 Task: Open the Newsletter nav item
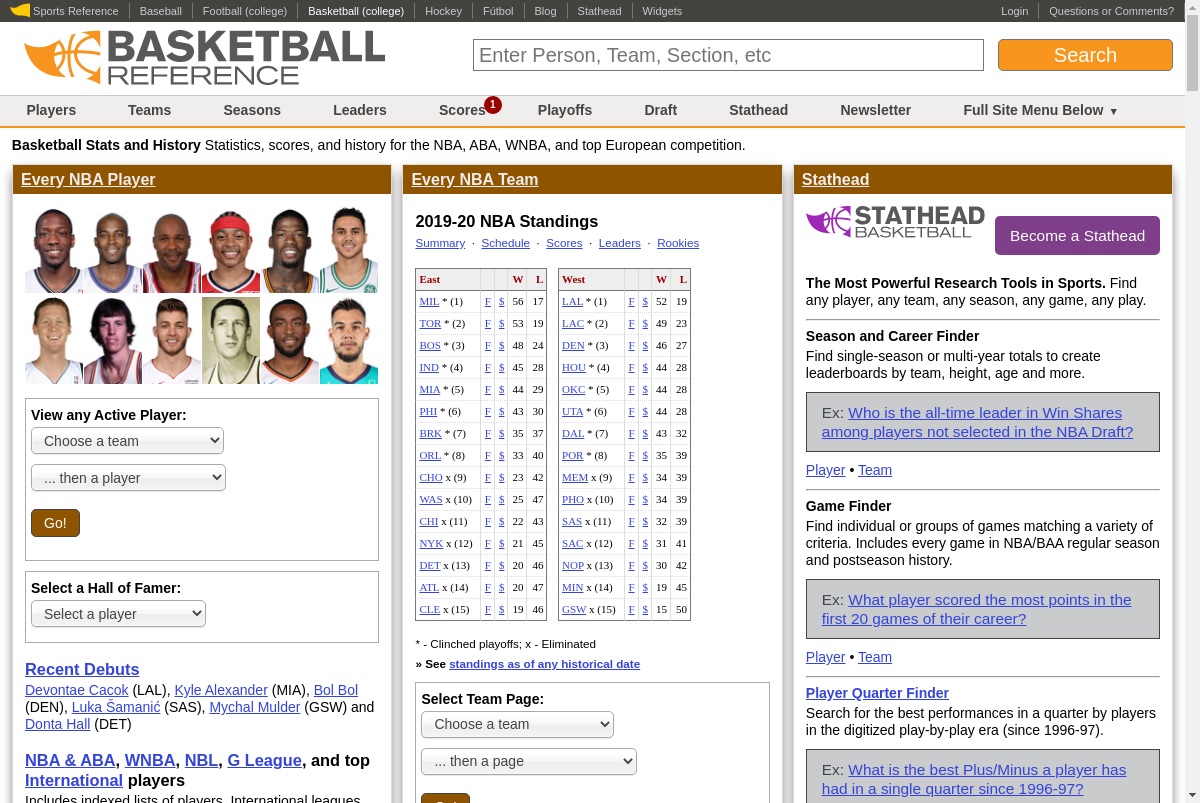[875, 110]
